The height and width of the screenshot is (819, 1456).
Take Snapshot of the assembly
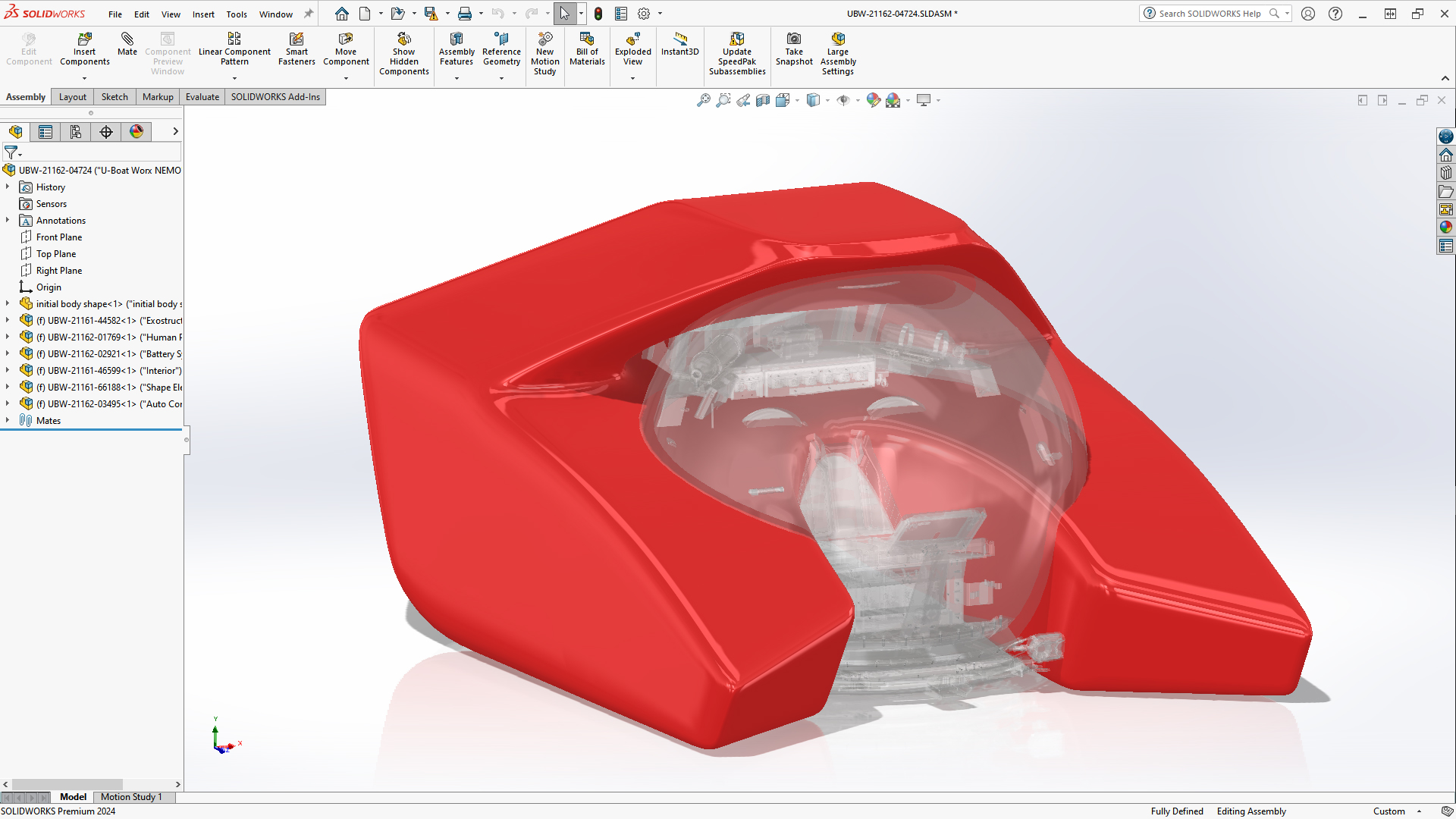[x=794, y=49]
